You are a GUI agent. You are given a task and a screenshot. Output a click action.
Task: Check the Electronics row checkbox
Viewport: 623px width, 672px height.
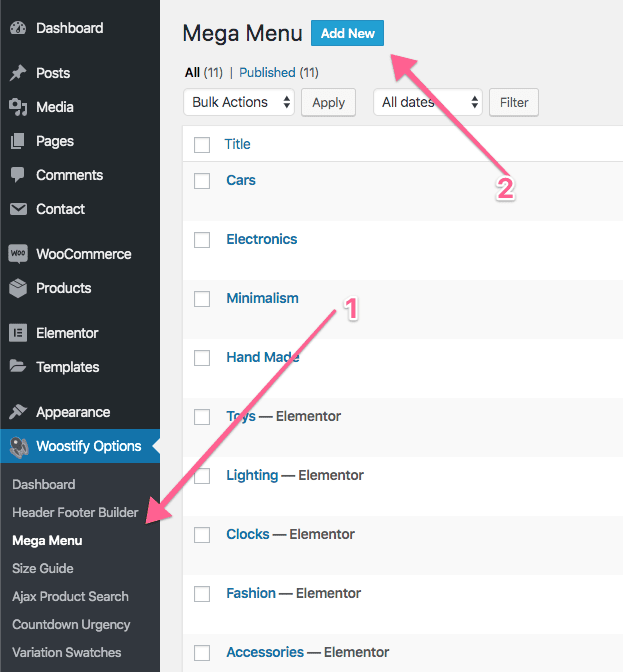[202, 240]
